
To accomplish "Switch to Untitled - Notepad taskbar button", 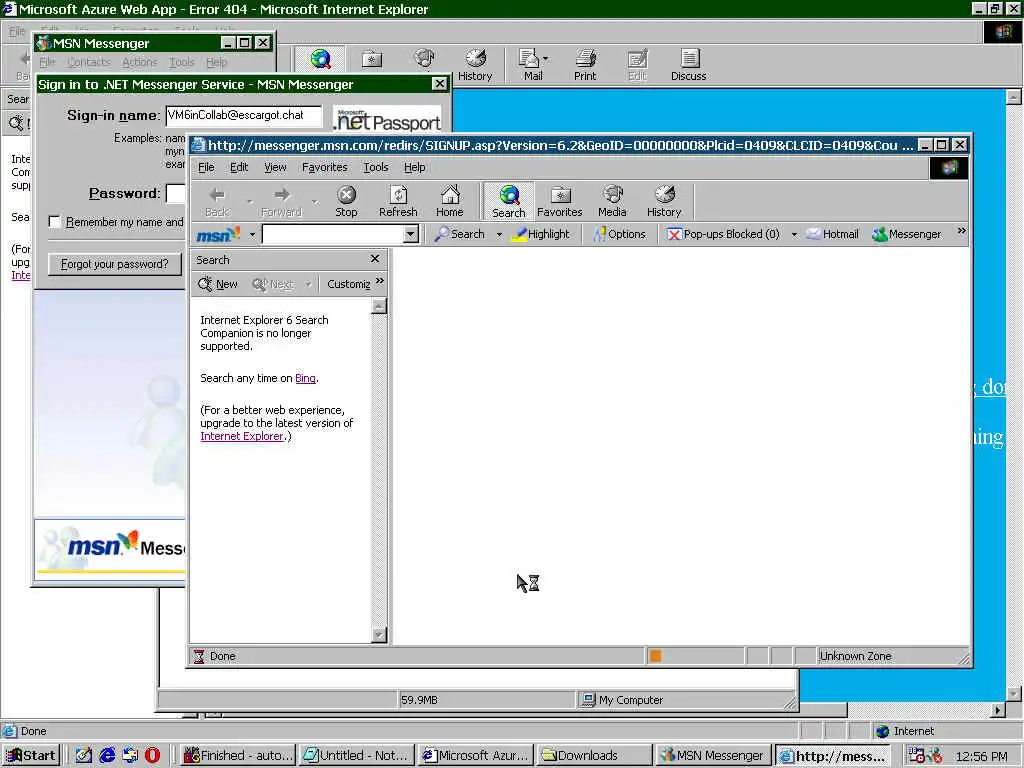I will click(358, 756).
